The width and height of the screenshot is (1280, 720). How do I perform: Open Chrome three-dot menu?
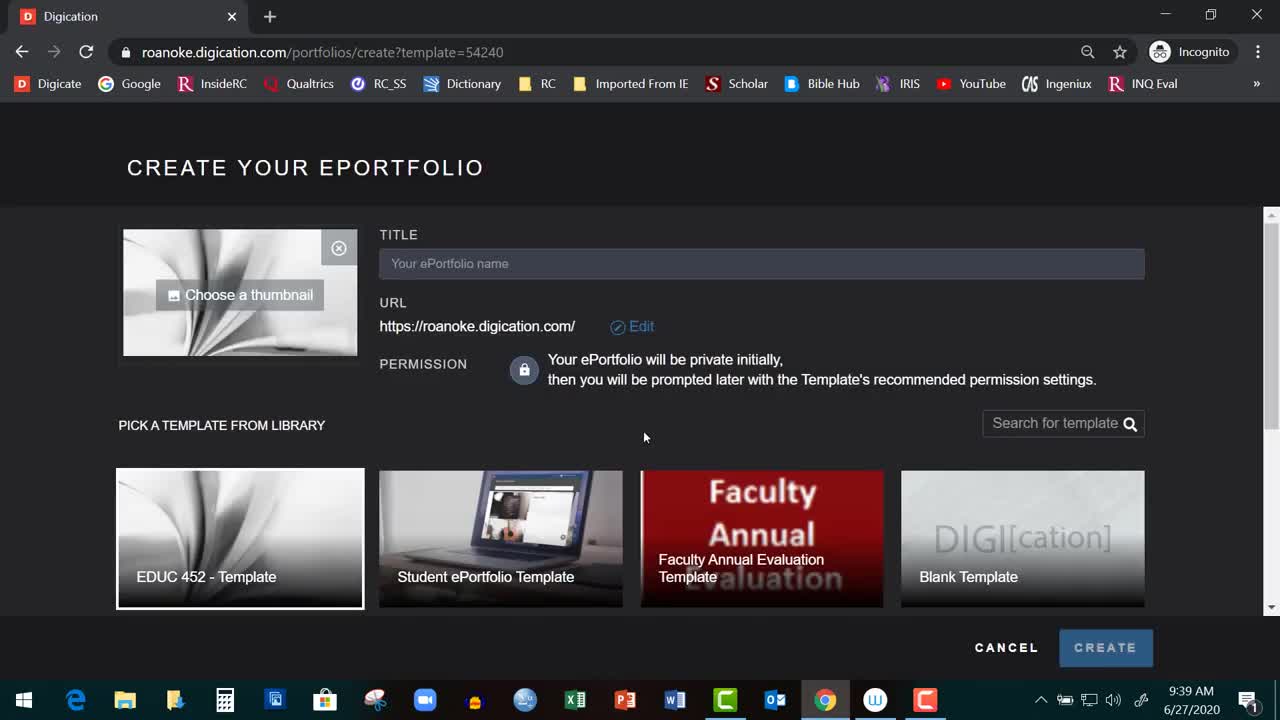click(x=1258, y=52)
